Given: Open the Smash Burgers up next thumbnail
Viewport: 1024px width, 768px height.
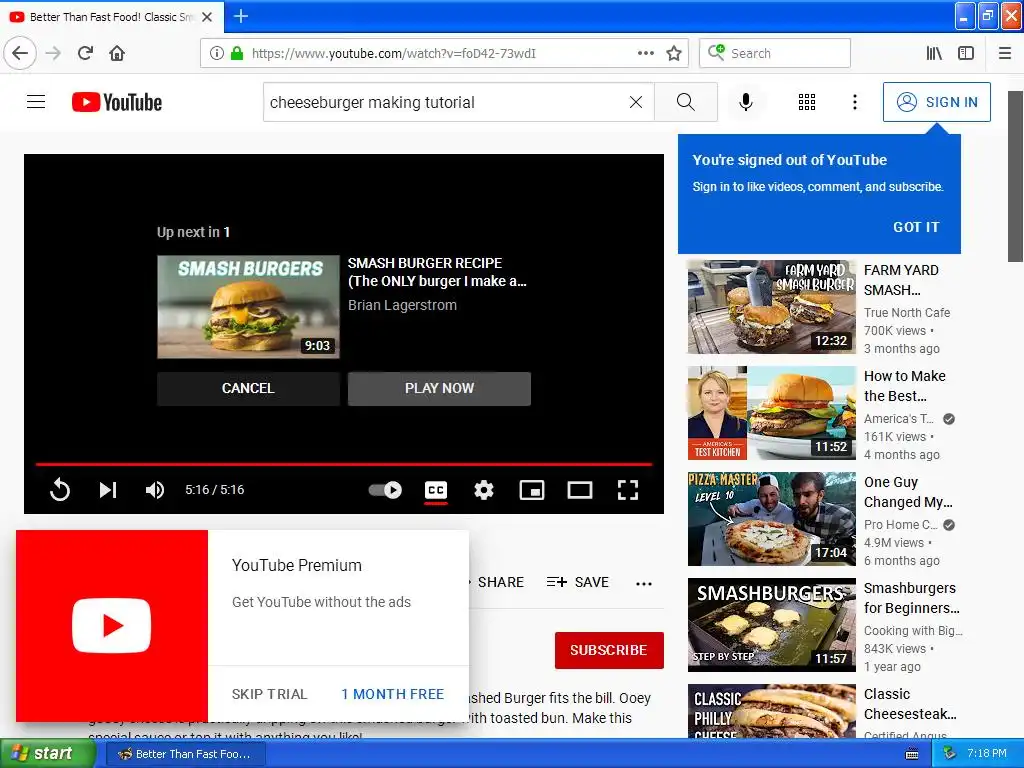Looking at the screenshot, I should tap(248, 306).
